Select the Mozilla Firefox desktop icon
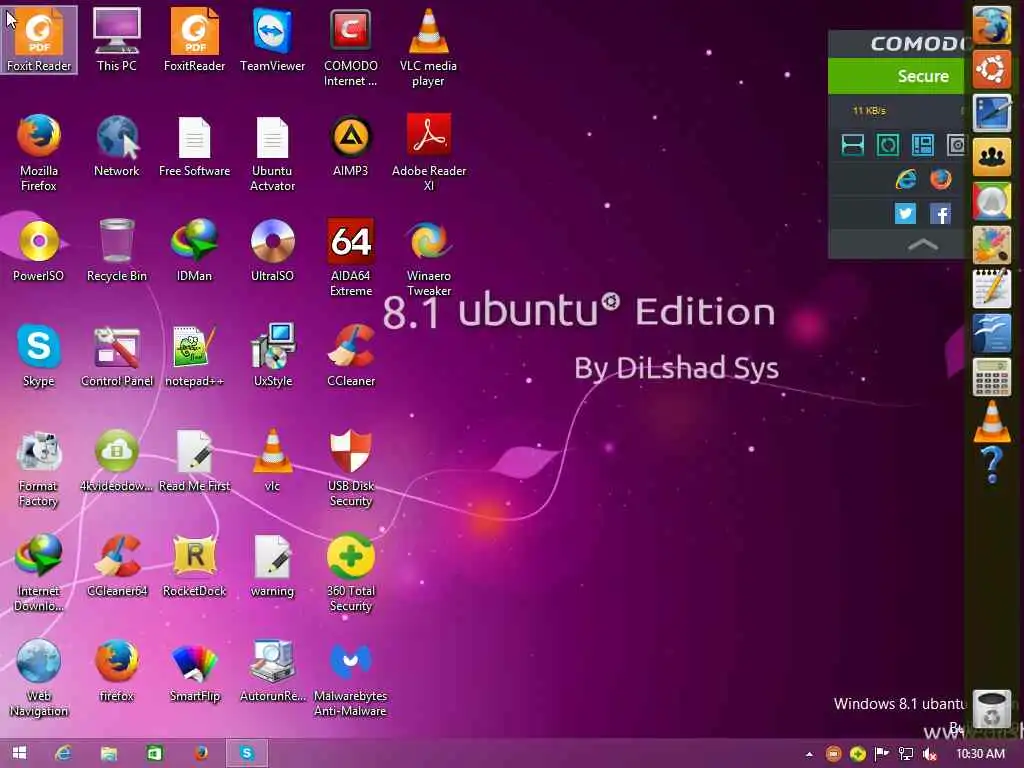 (39, 152)
